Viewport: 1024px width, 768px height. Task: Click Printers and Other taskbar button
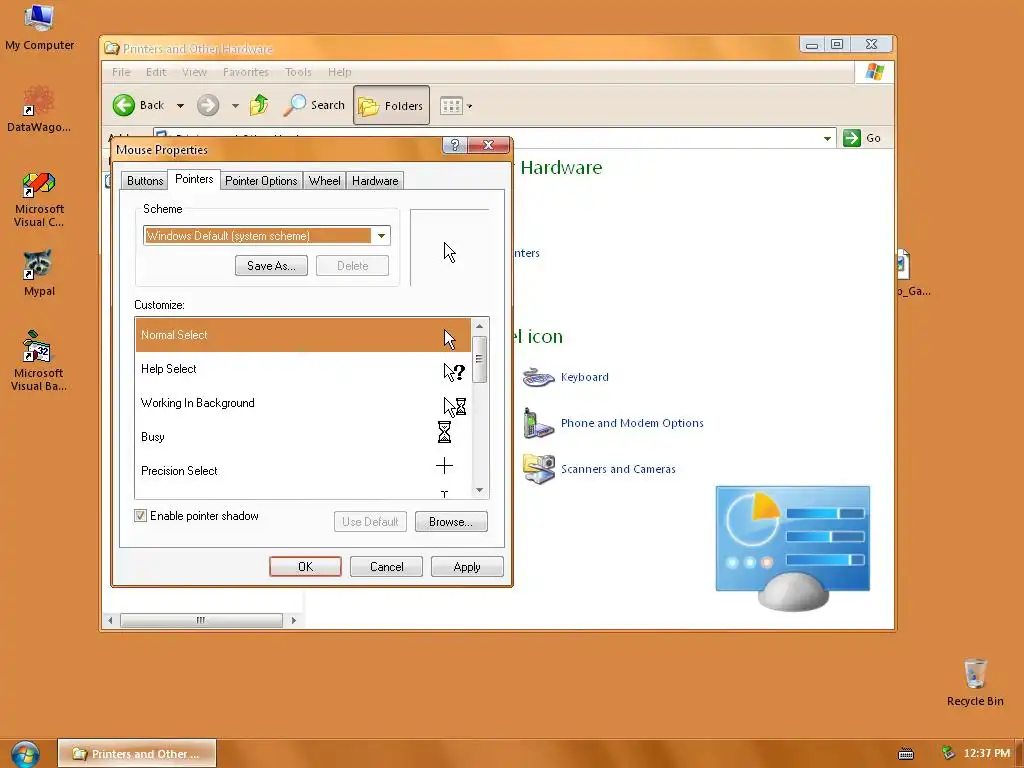[136, 754]
